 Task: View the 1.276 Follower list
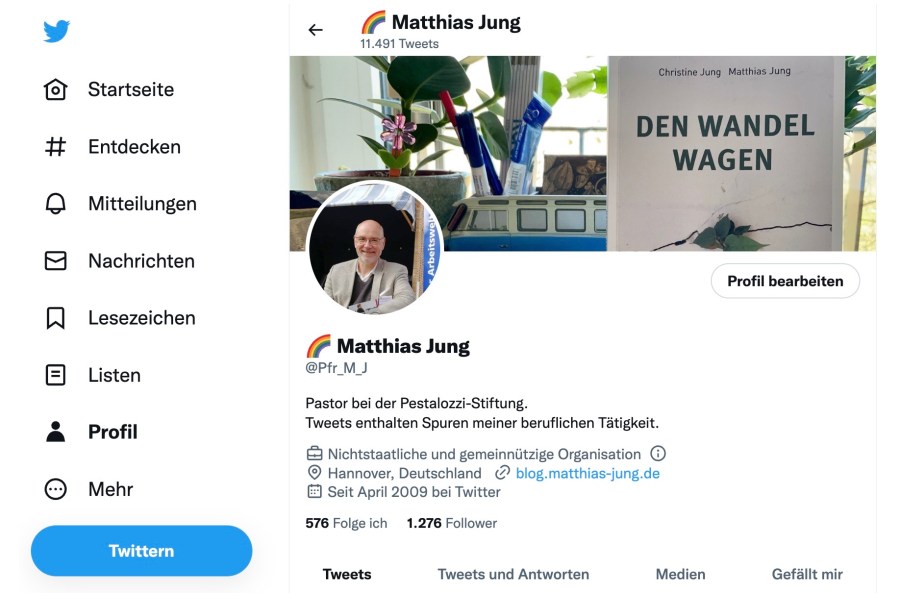pos(452,523)
